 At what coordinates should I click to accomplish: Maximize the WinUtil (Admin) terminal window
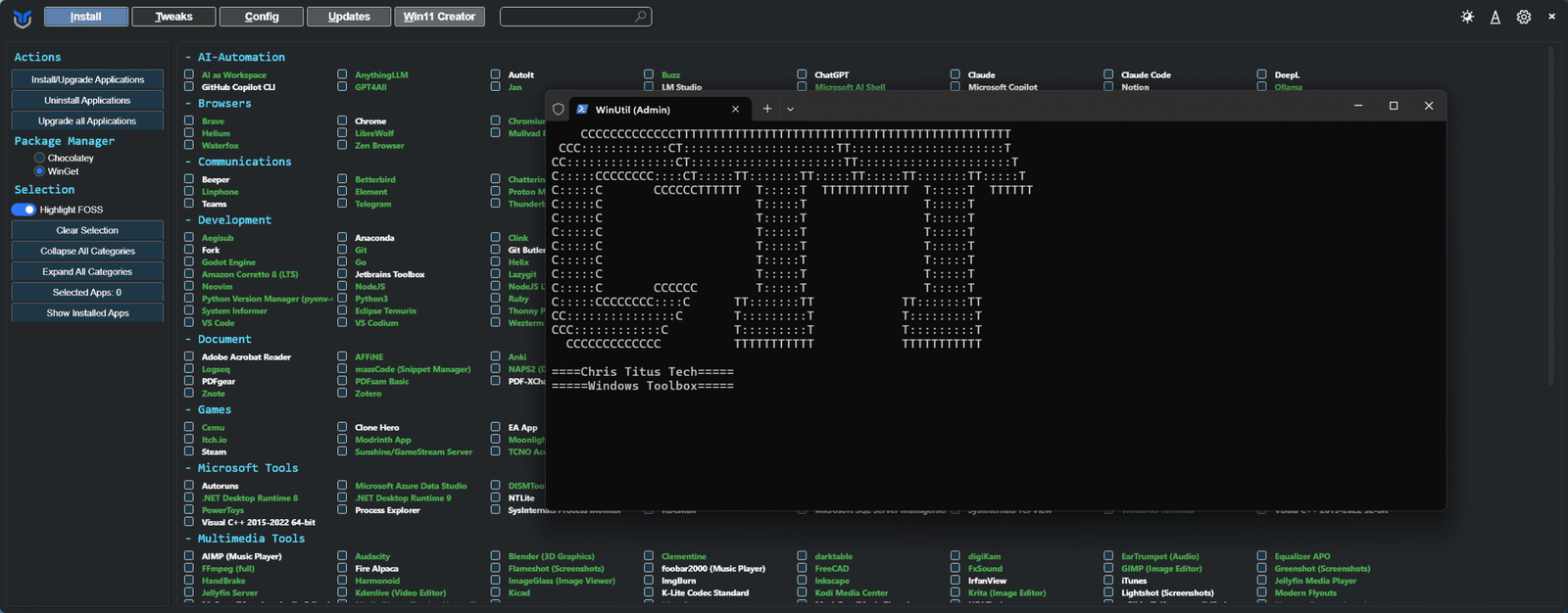[x=1394, y=106]
